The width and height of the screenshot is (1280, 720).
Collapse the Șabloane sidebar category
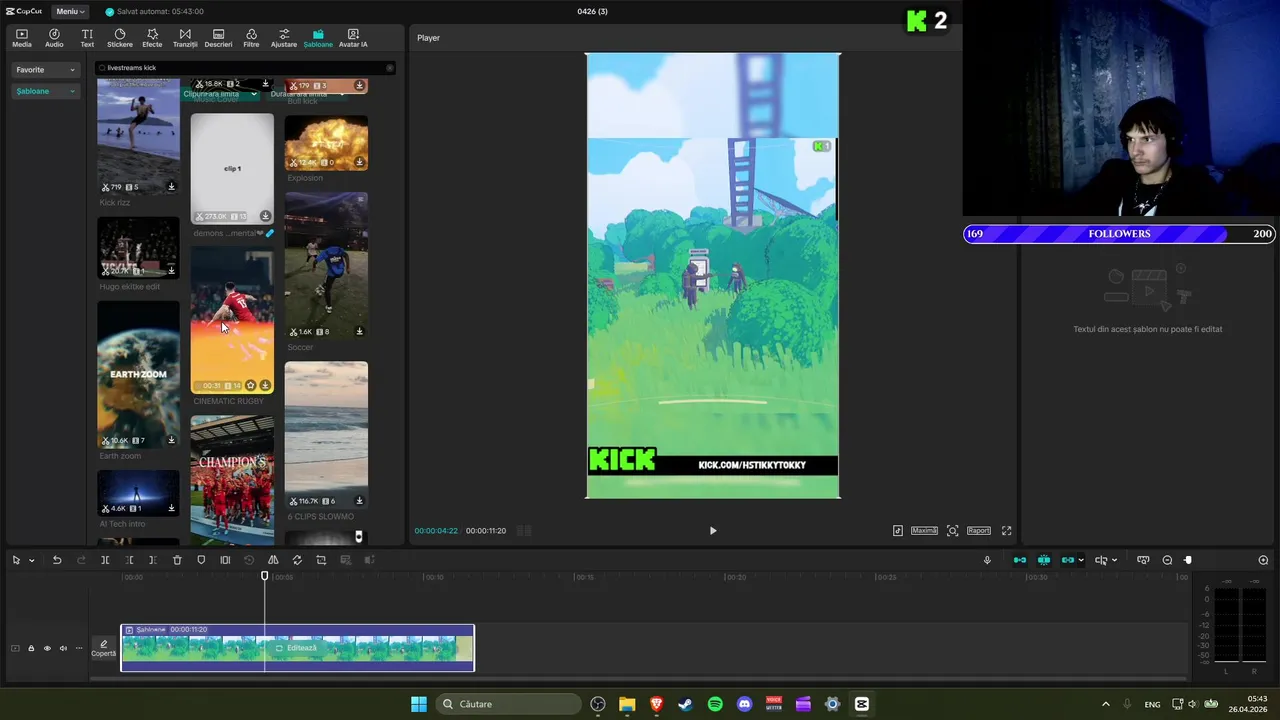pos(45,91)
